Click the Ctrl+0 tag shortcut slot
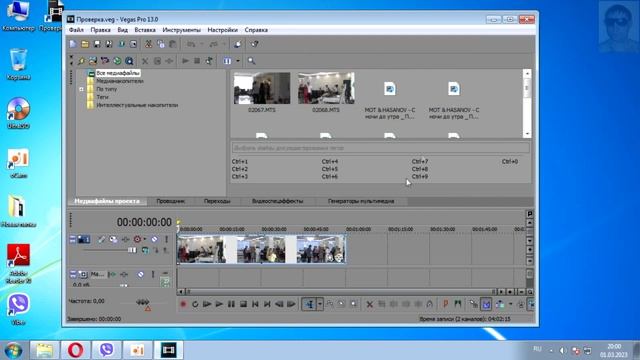The image size is (640, 360). (x=510, y=162)
